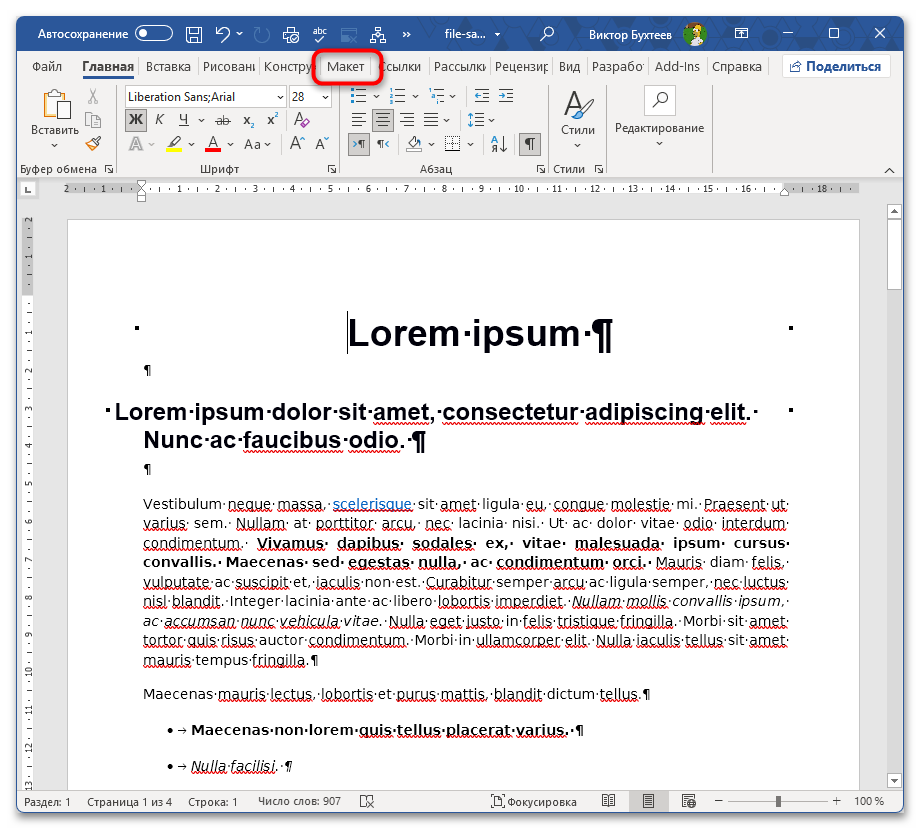Sort the selection alphabetically
The image size is (920, 829).
[x=499, y=144]
